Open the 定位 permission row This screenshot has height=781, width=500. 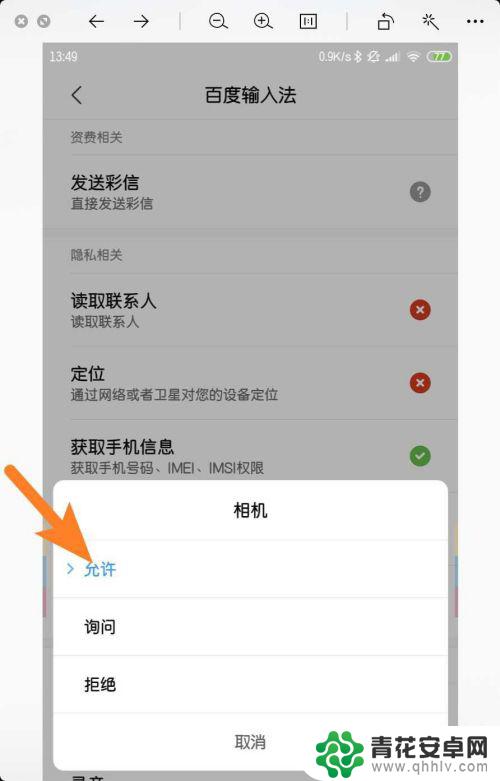click(250, 383)
